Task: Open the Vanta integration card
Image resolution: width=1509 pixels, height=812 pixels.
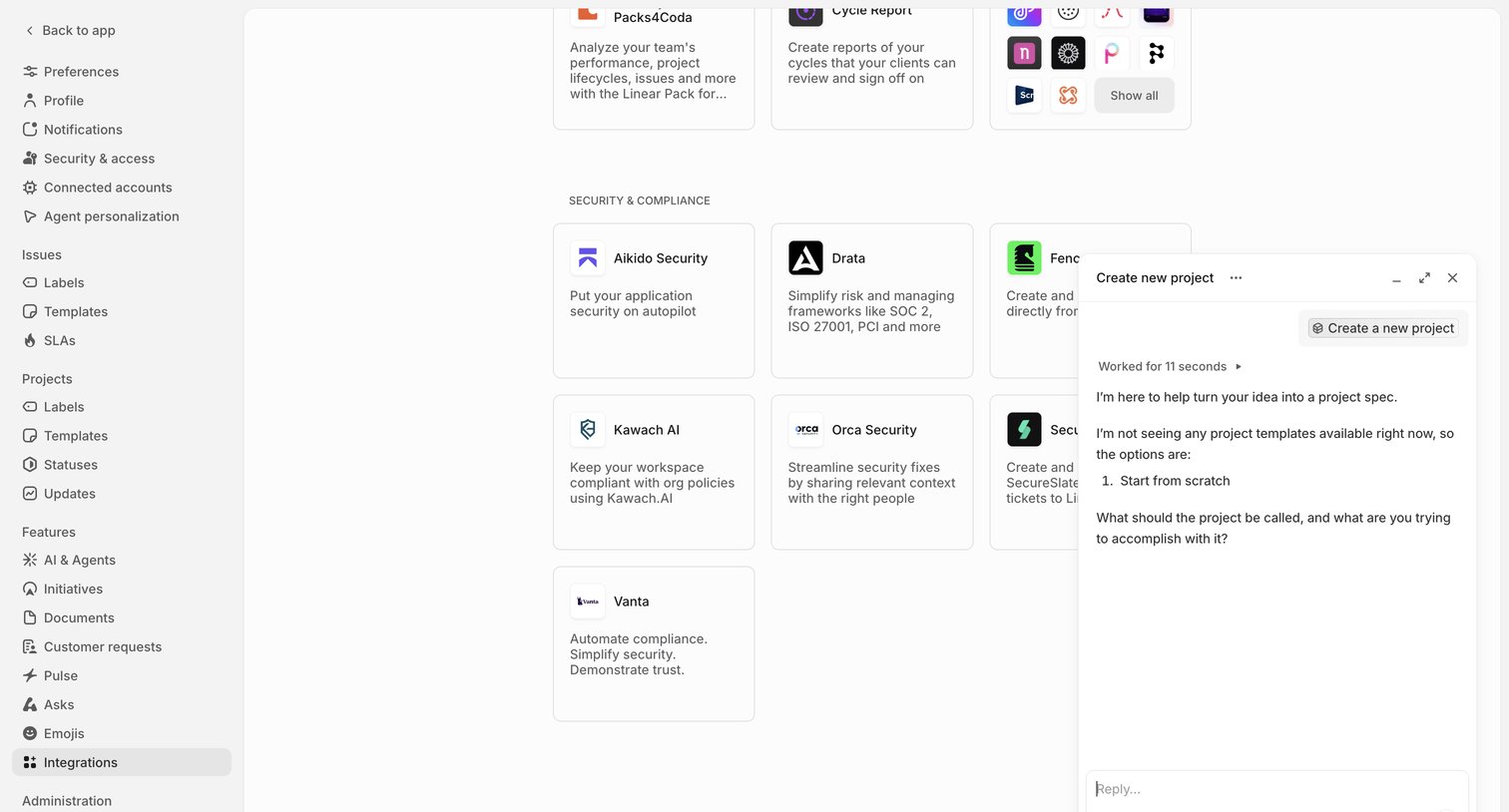Action: coord(654,643)
